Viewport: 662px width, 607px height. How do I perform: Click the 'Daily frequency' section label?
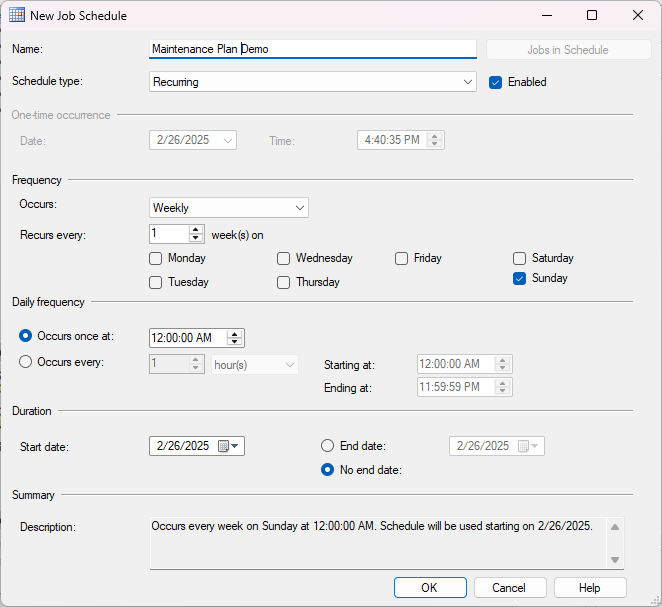tap(48, 302)
